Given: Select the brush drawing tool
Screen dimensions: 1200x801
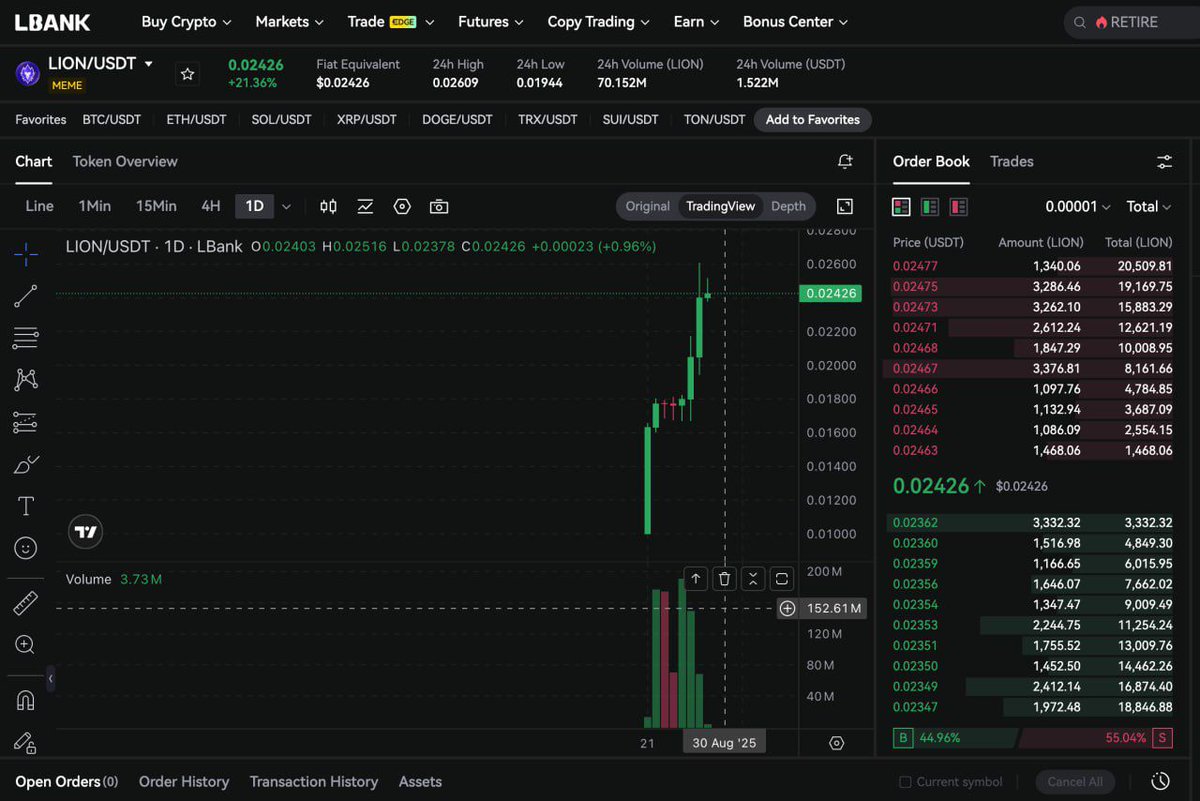Looking at the screenshot, I should tap(26, 465).
